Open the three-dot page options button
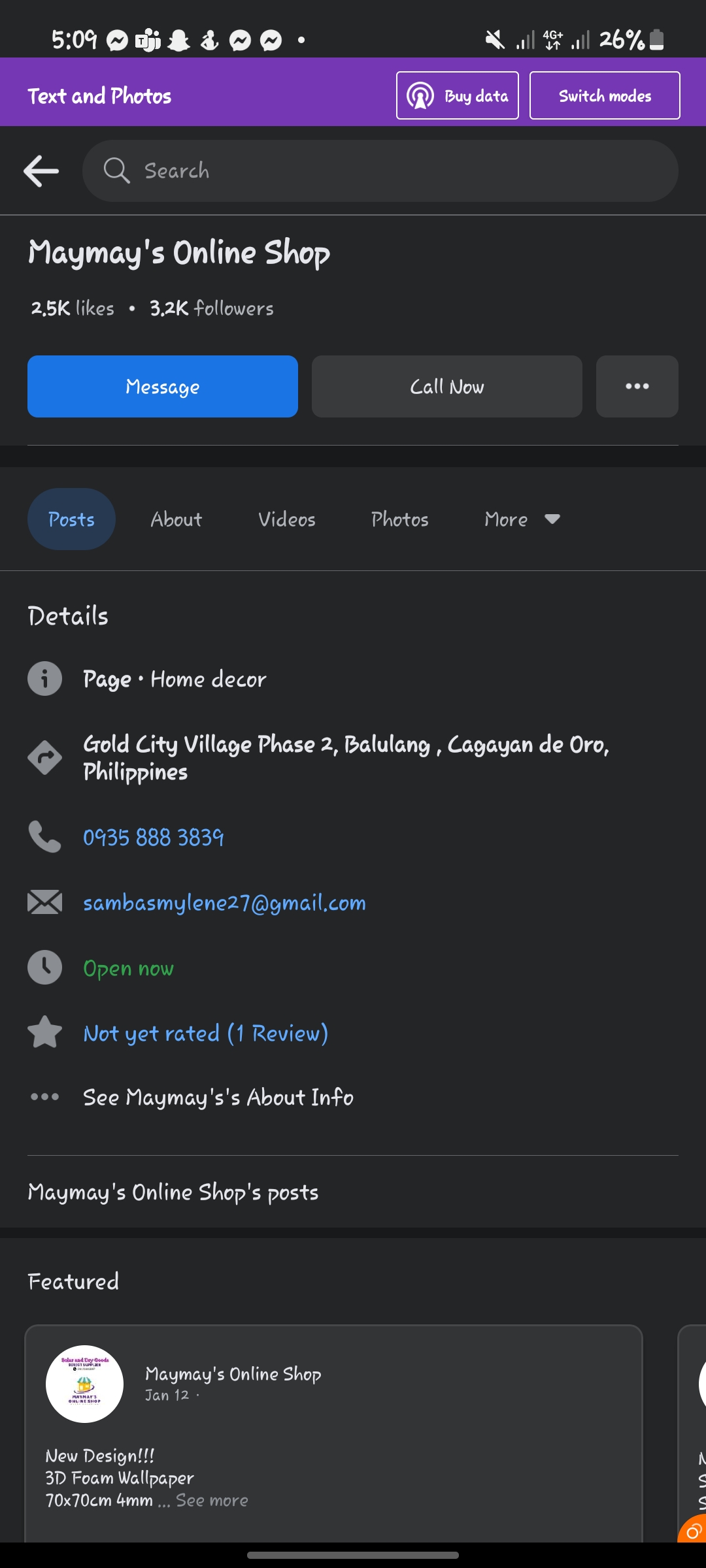706x1568 pixels. pos(637,387)
